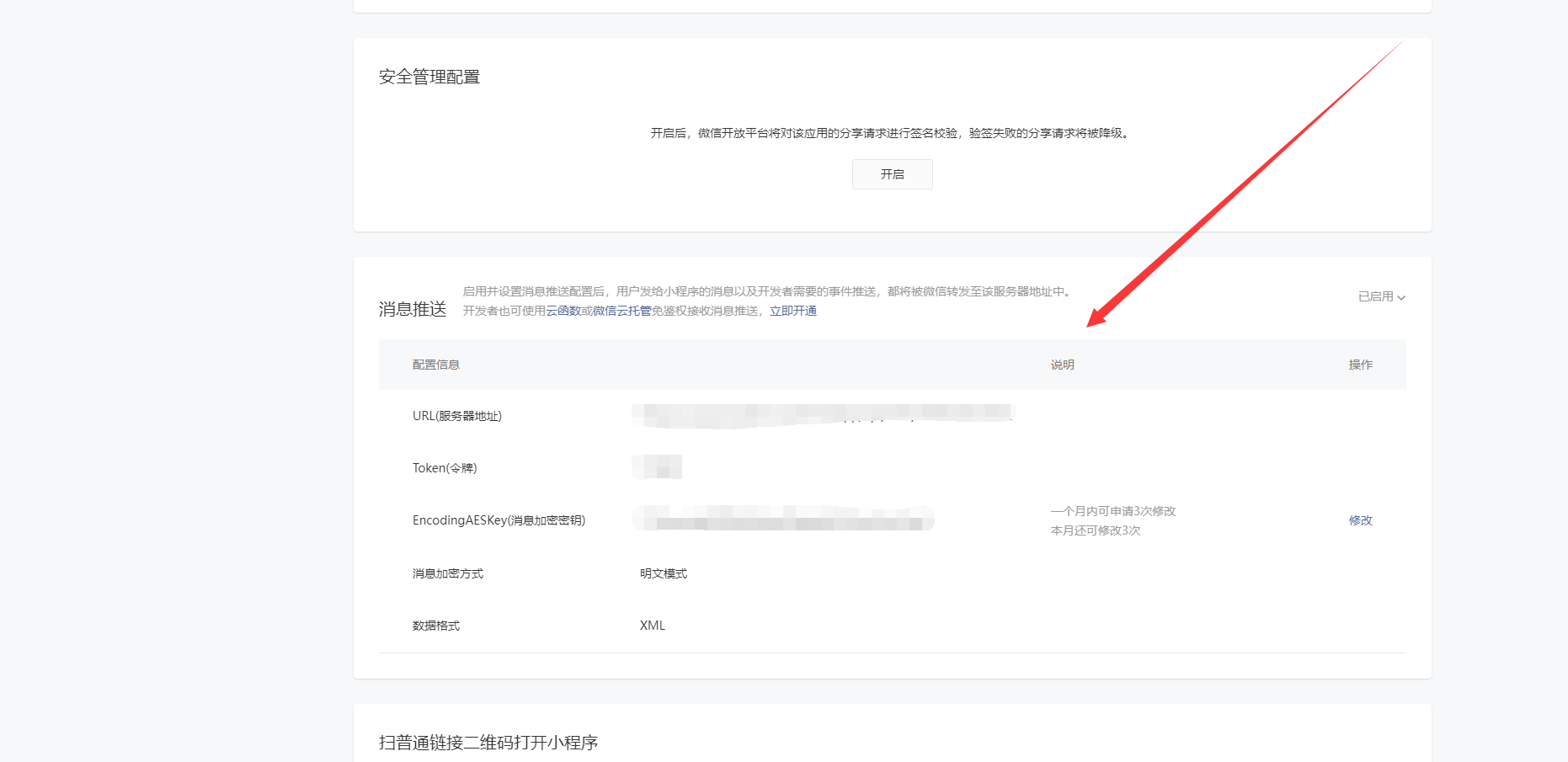1568x762 pixels.
Task: Expand the 已启用 status dropdown
Action: pyautogui.click(x=1375, y=296)
